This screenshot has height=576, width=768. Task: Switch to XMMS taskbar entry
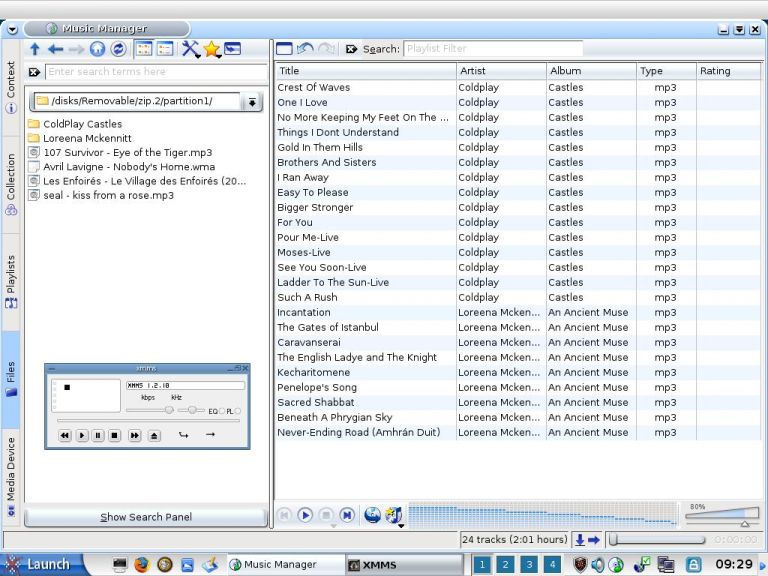(x=404, y=565)
